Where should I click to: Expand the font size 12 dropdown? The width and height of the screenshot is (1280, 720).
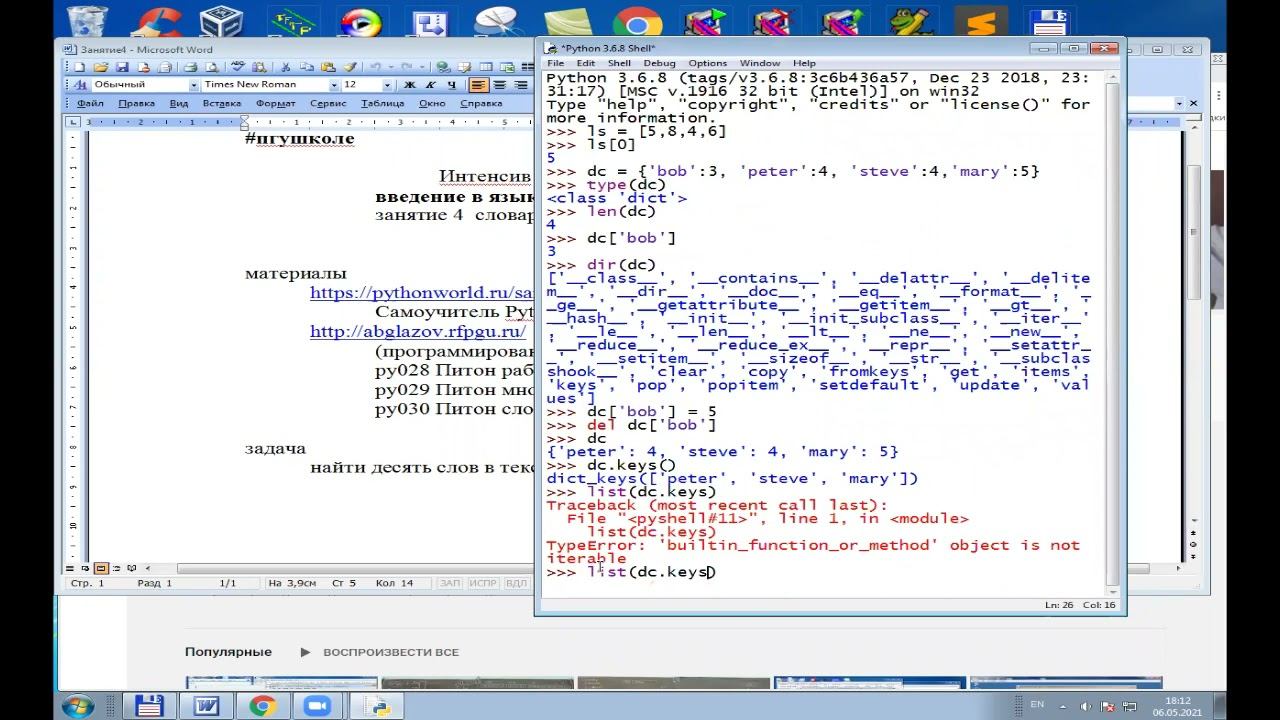coord(386,85)
